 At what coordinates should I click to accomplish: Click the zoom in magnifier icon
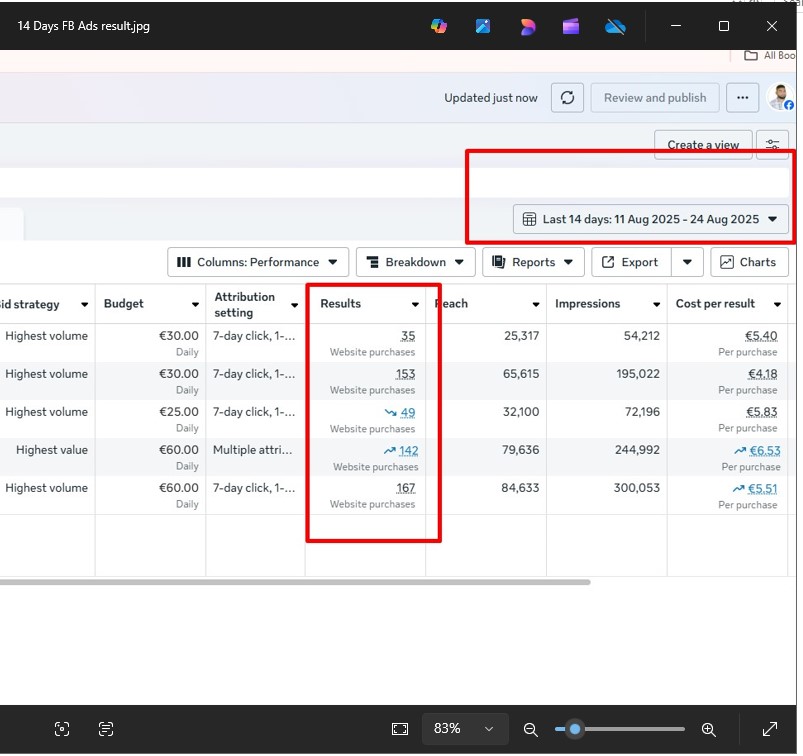coord(708,729)
